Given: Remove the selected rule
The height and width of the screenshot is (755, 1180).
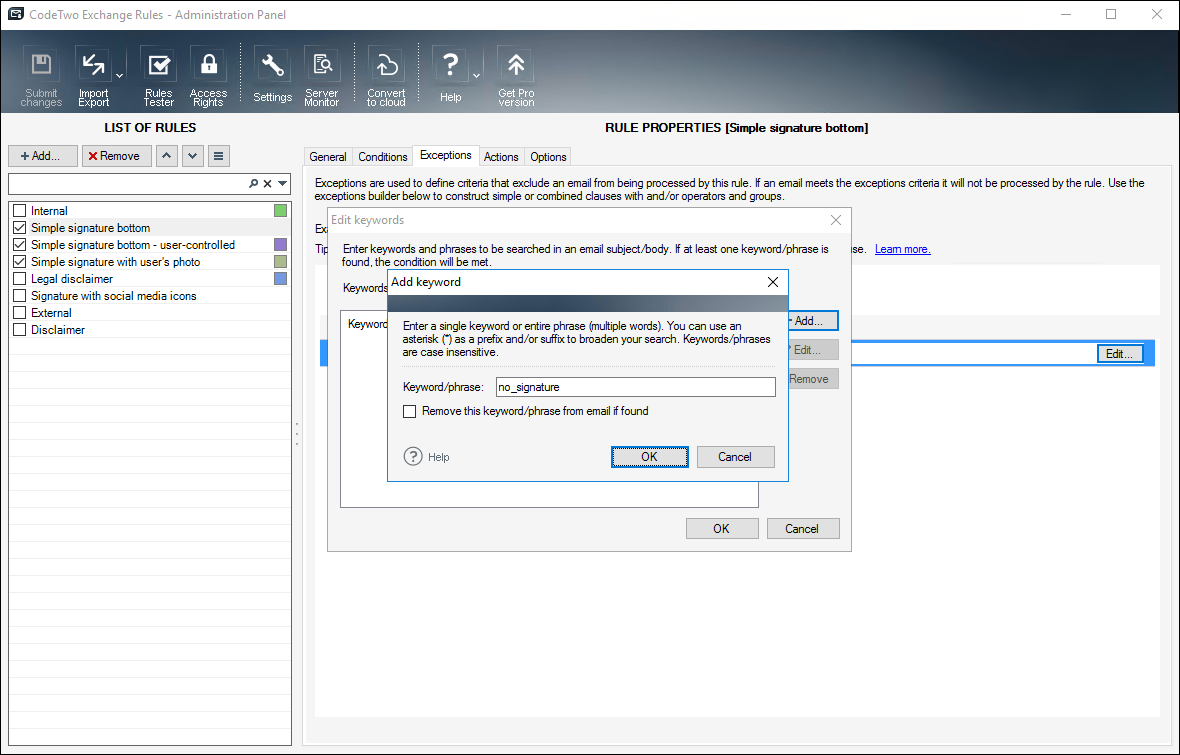Looking at the screenshot, I should [x=117, y=156].
